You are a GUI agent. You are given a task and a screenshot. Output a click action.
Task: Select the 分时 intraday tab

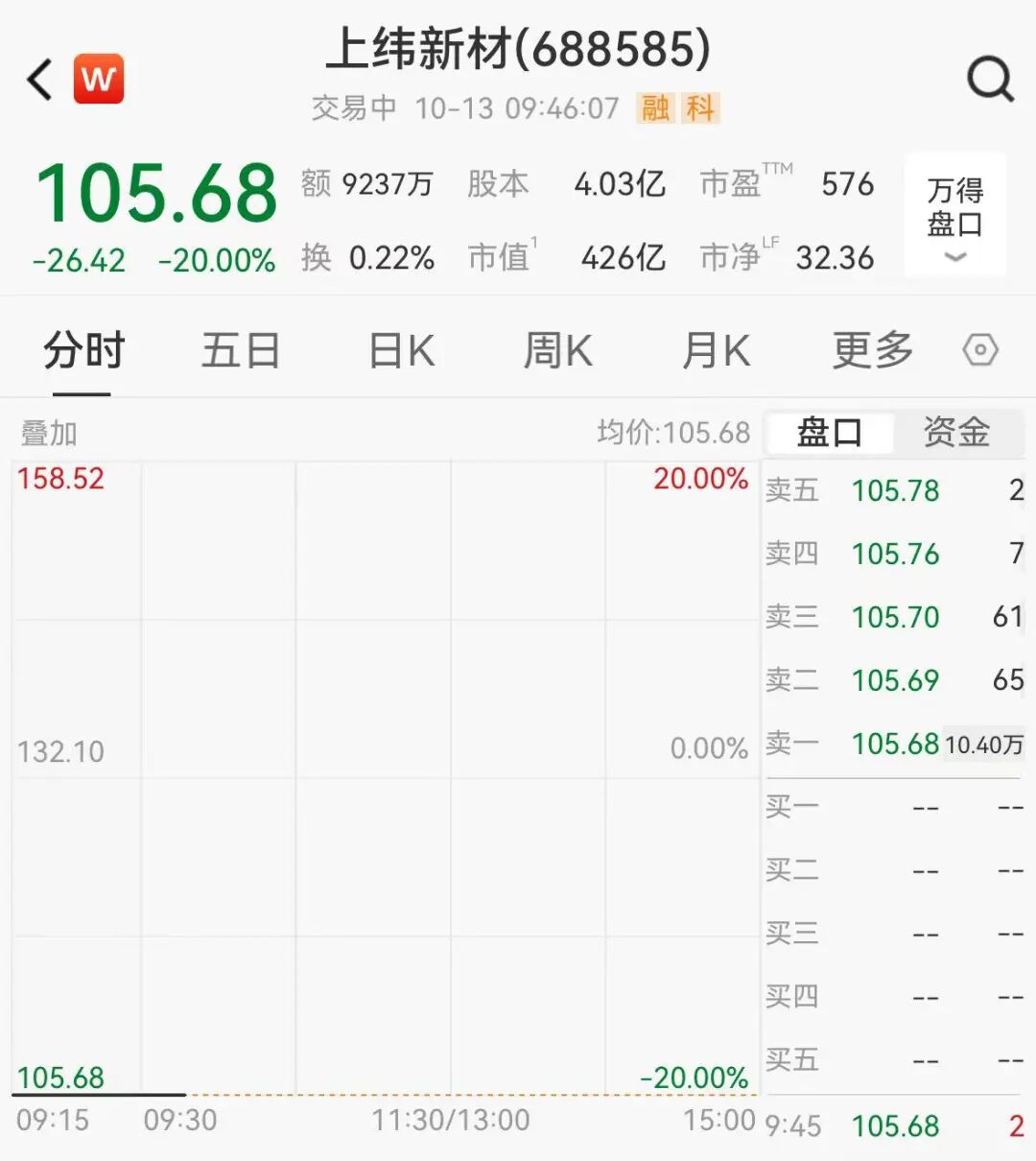pyautogui.click(x=83, y=350)
